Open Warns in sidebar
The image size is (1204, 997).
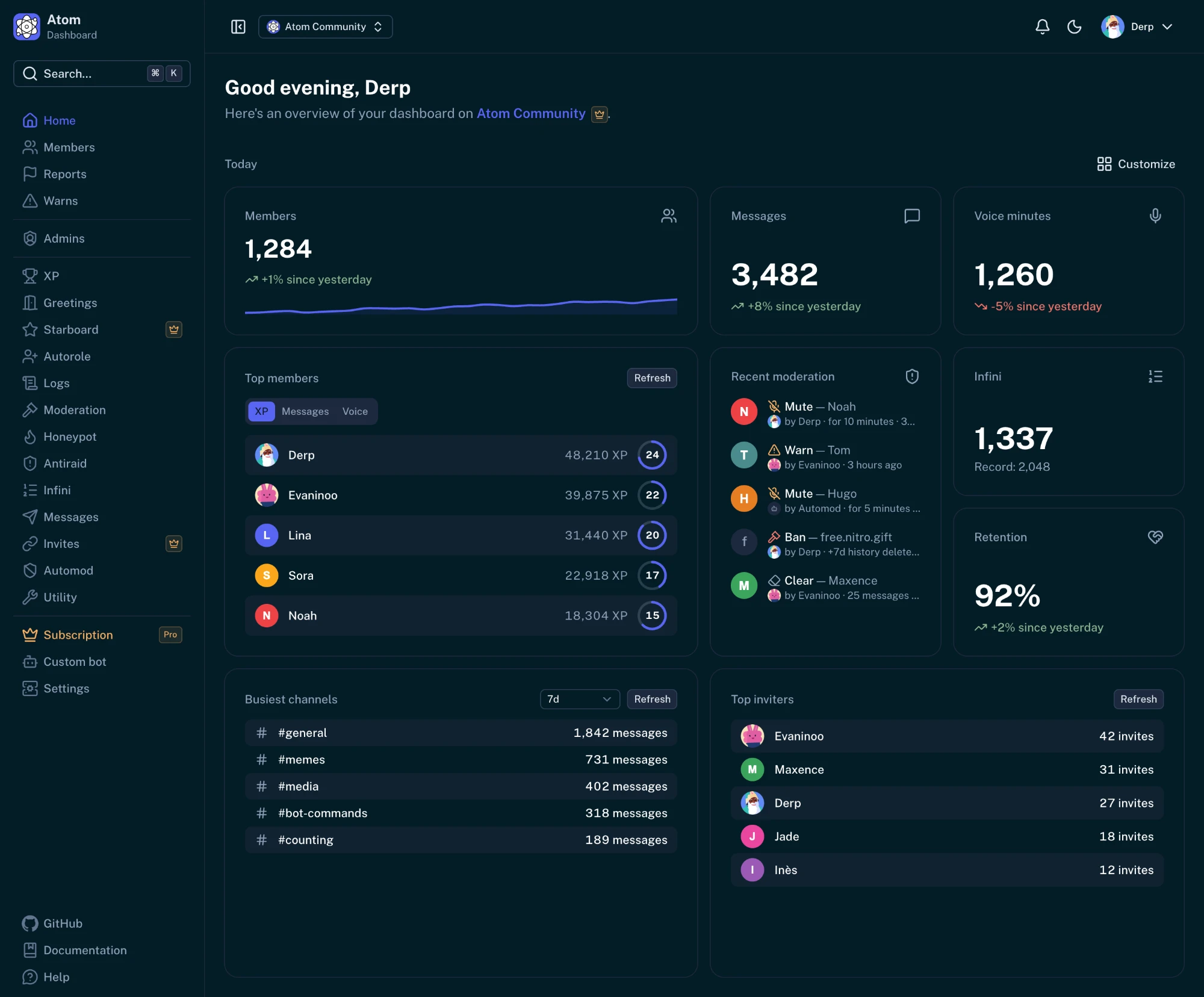(102, 200)
